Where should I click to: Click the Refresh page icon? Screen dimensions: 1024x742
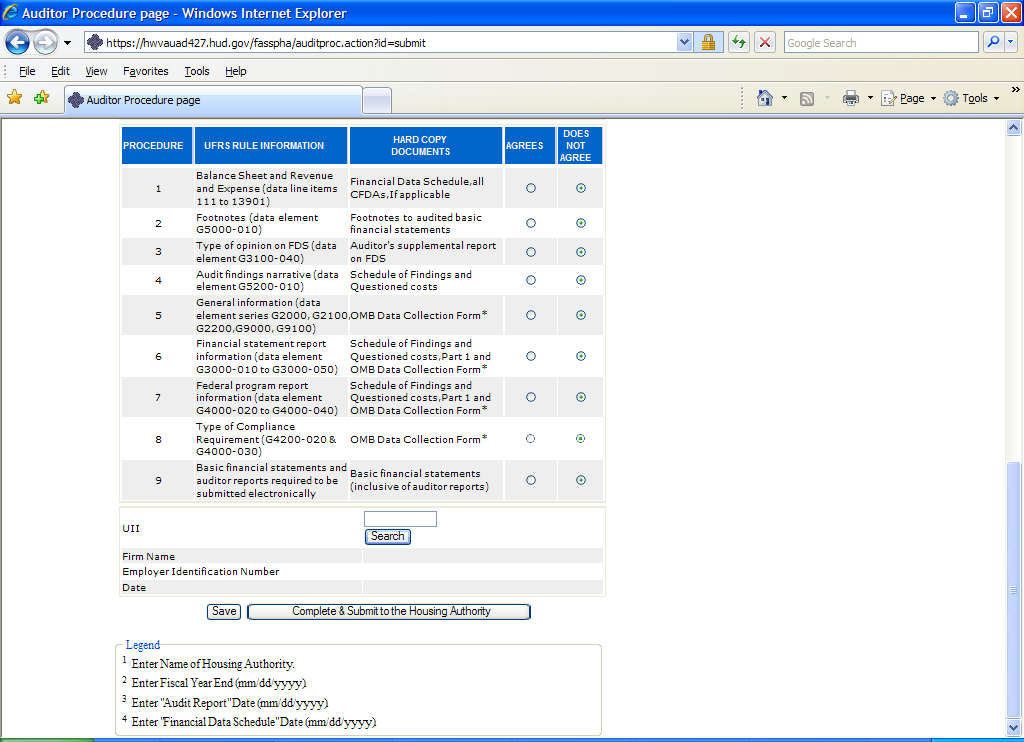click(x=739, y=43)
